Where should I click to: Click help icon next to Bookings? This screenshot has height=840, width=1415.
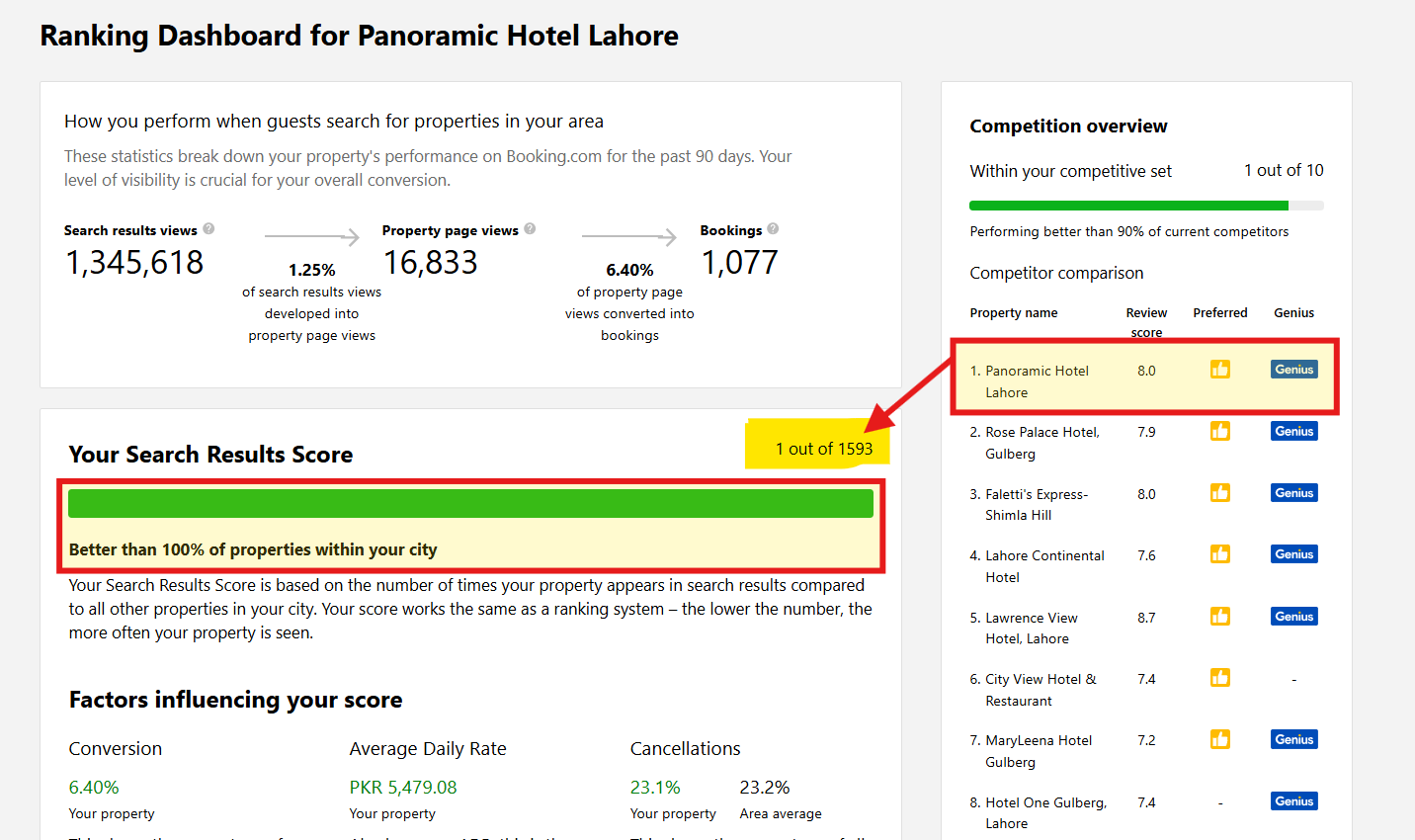tap(773, 229)
